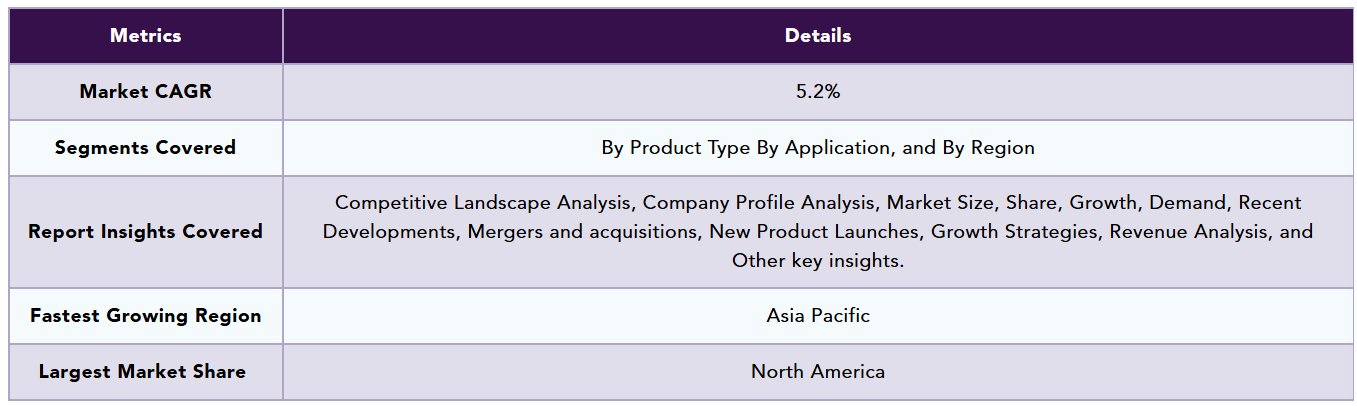The image size is (1357, 406).
Task: Select the Report Insights Covered label
Action: pos(146,232)
